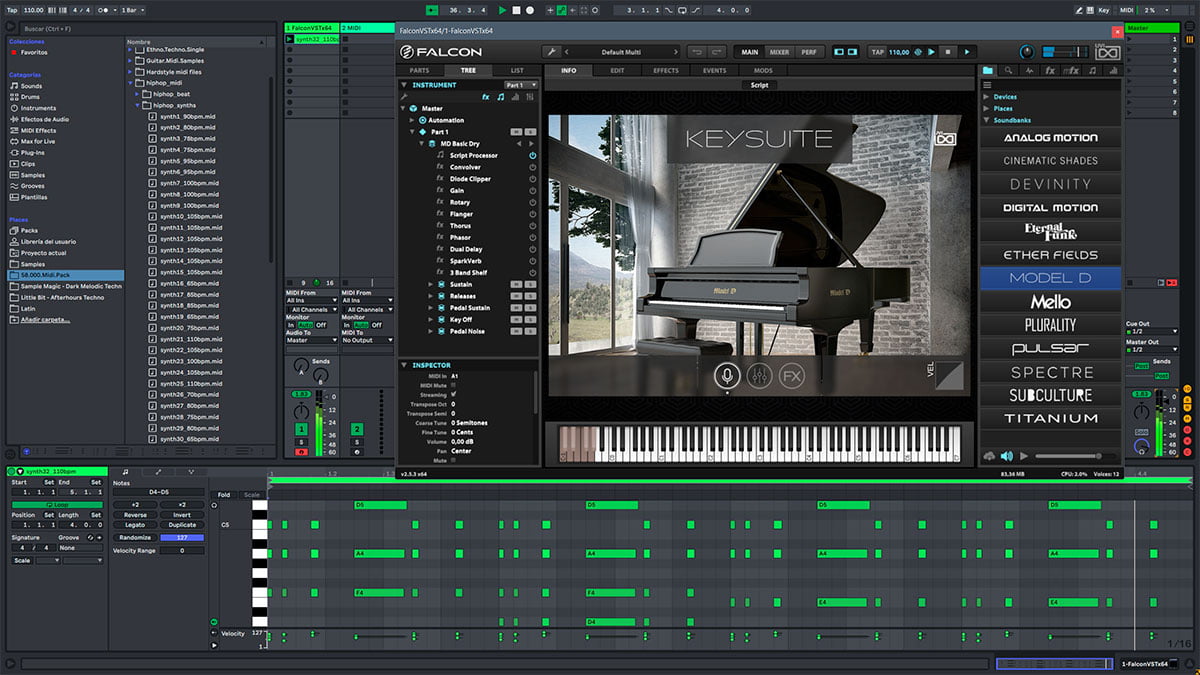Screen dimensions: 1200x675
Task: Open the MODS tab
Action: click(763, 71)
